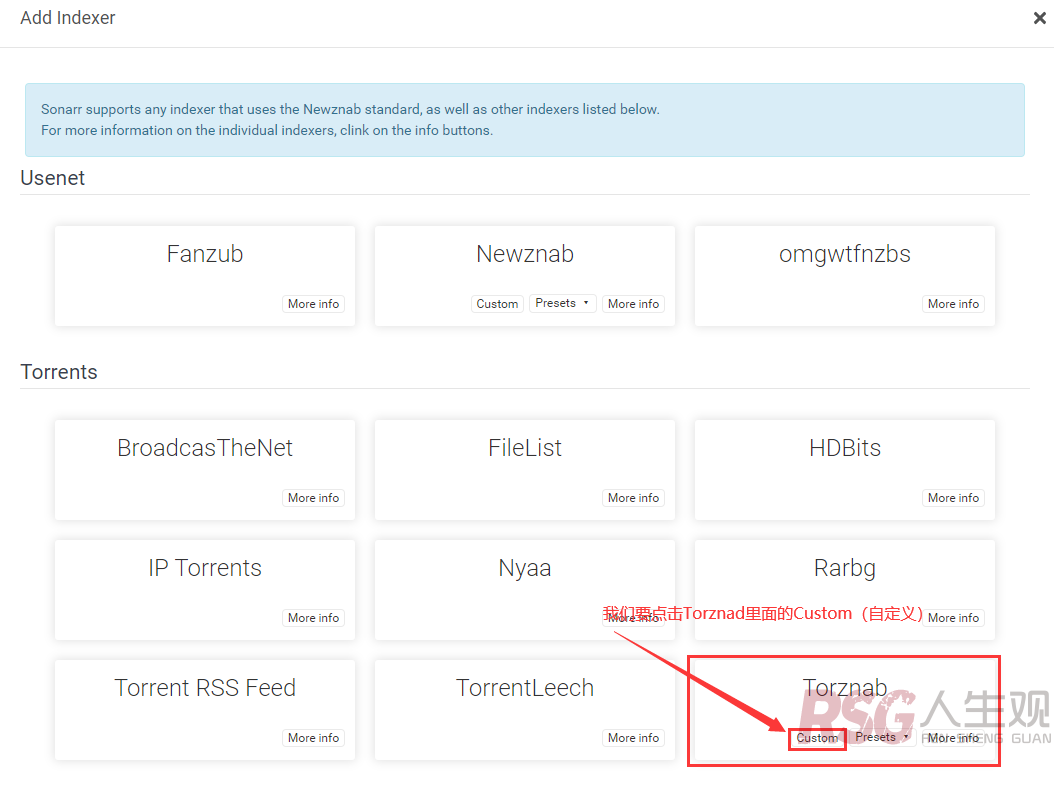Image resolution: width=1054 pixels, height=789 pixels.
Task: Open More info for omgwtfnzbs
Action: (x=953, y=304)
